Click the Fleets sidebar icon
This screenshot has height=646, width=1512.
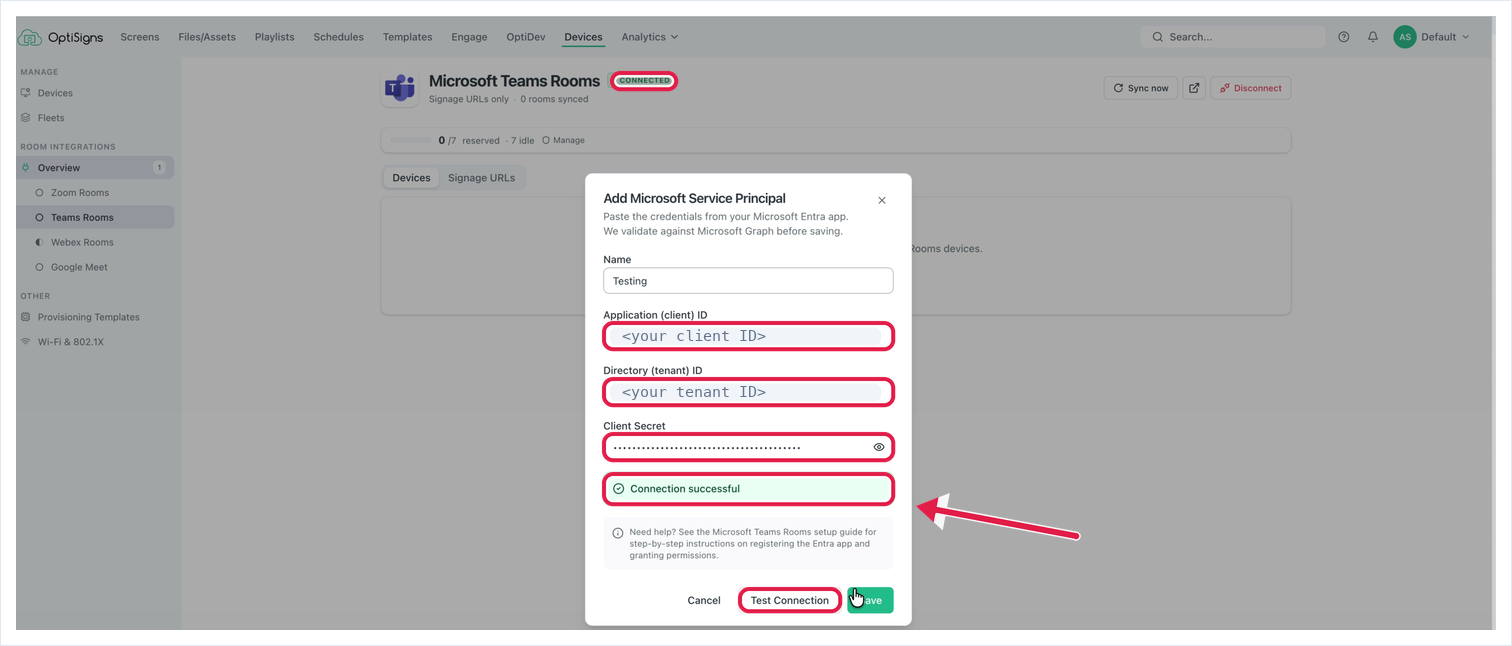point(26,118)
